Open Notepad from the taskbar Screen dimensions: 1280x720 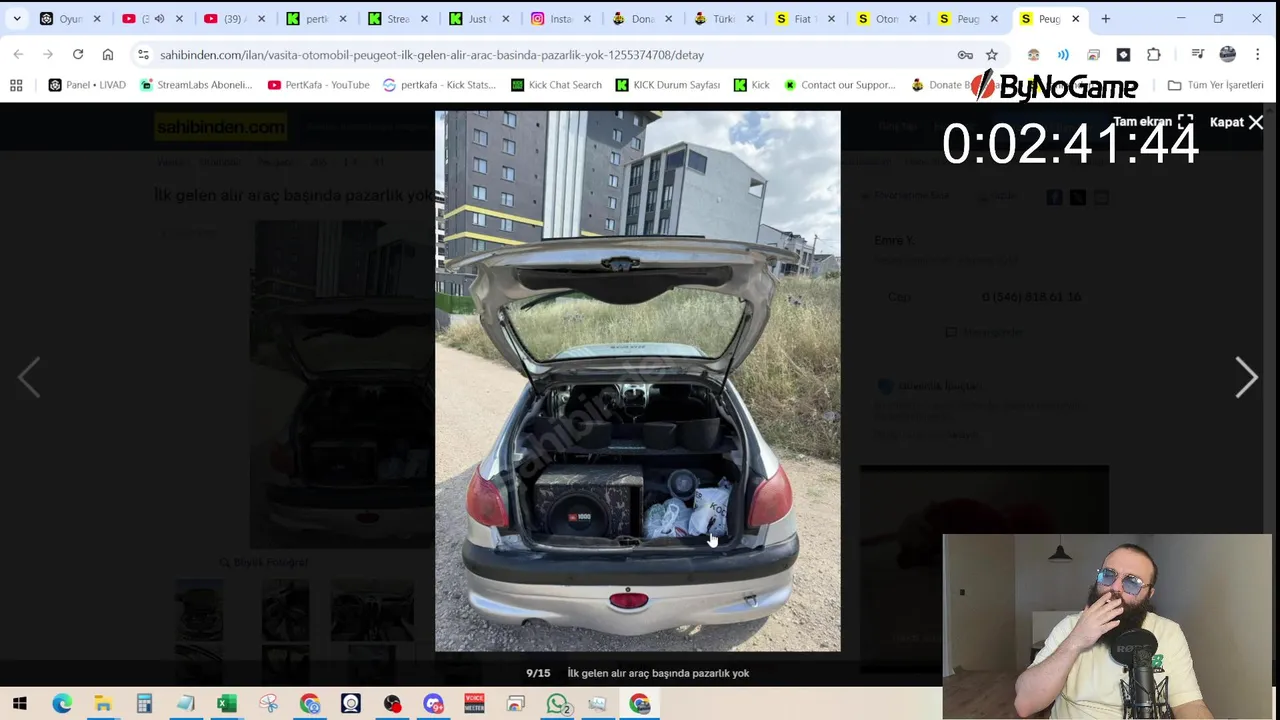point(186,704)
